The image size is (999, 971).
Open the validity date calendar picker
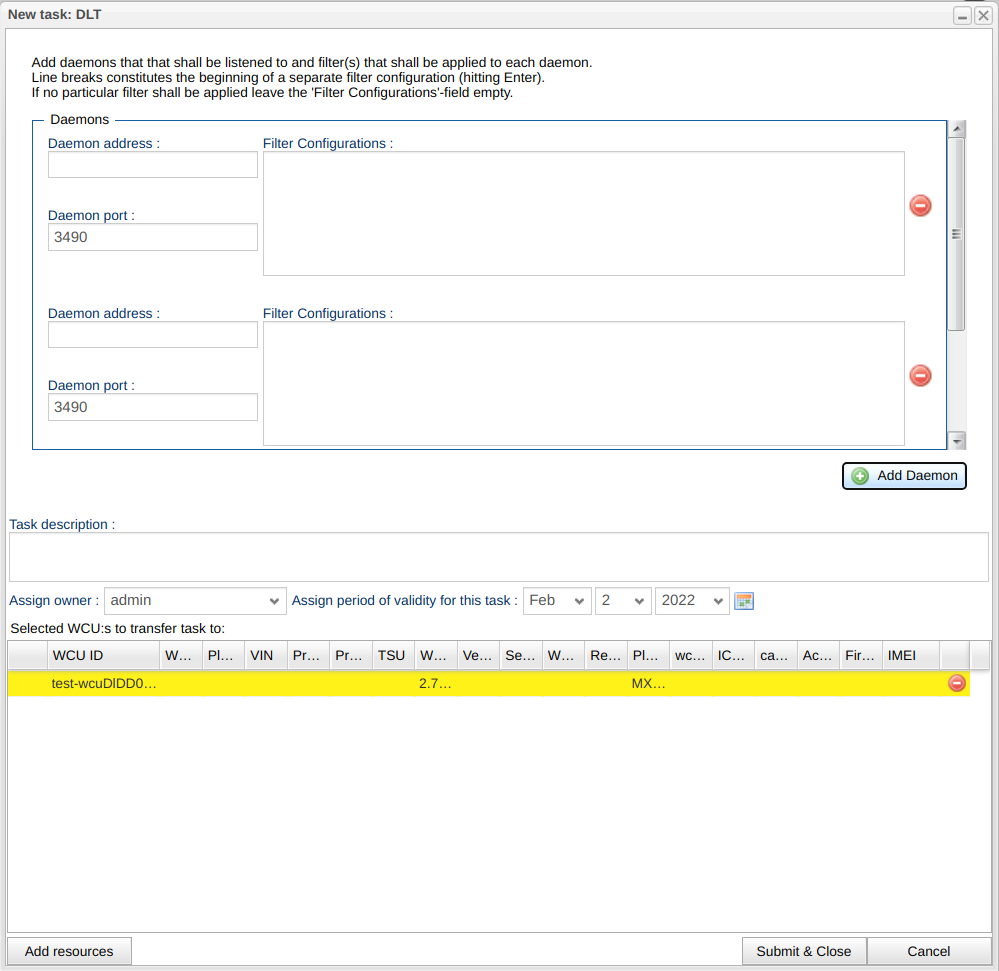(743, 600)
